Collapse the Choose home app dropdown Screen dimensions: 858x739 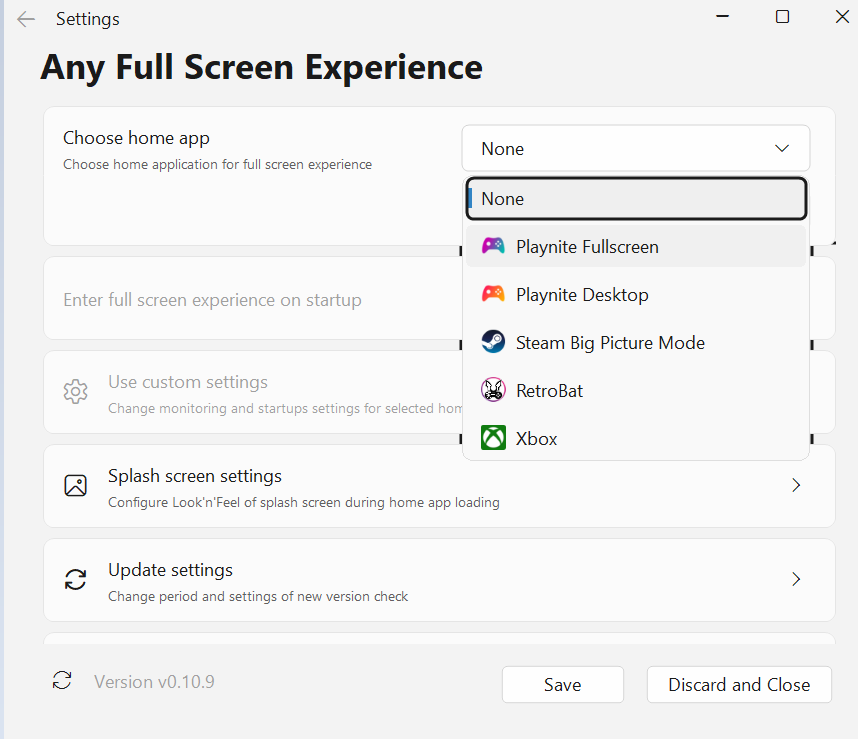[x=636, y=148]
